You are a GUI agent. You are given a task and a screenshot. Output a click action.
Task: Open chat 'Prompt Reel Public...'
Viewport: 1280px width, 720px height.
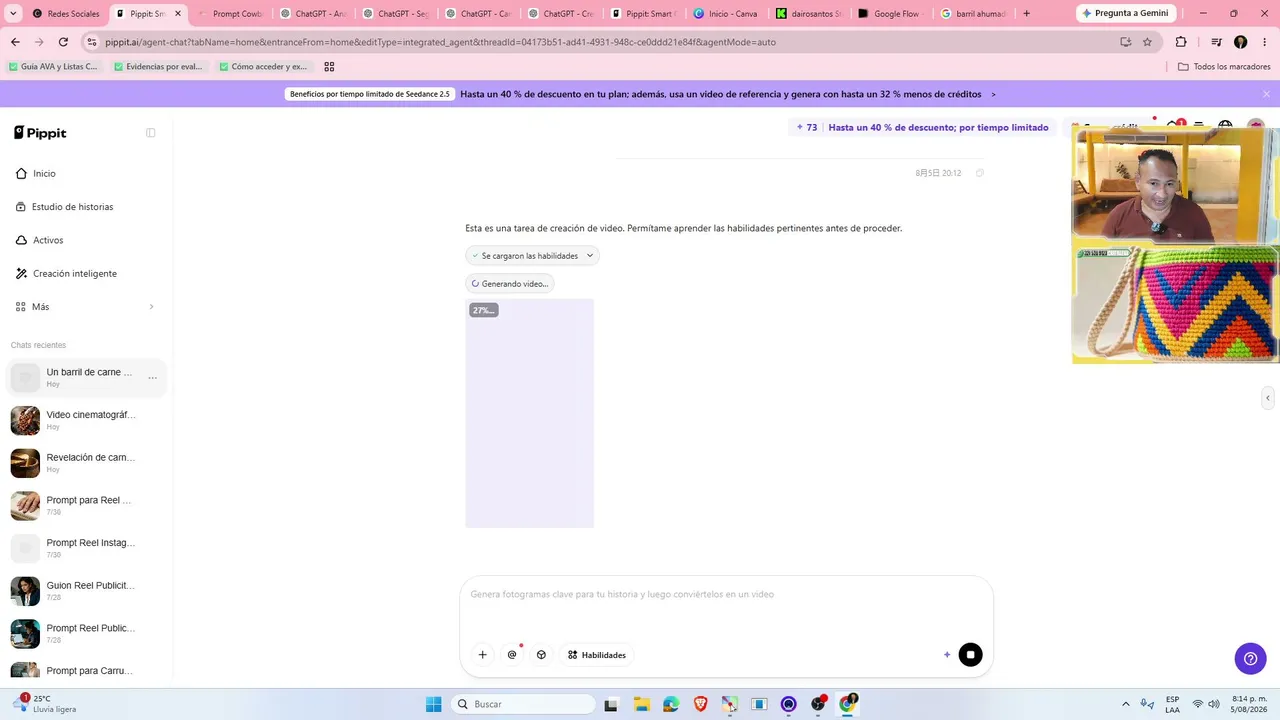click(x=85, y=634)
